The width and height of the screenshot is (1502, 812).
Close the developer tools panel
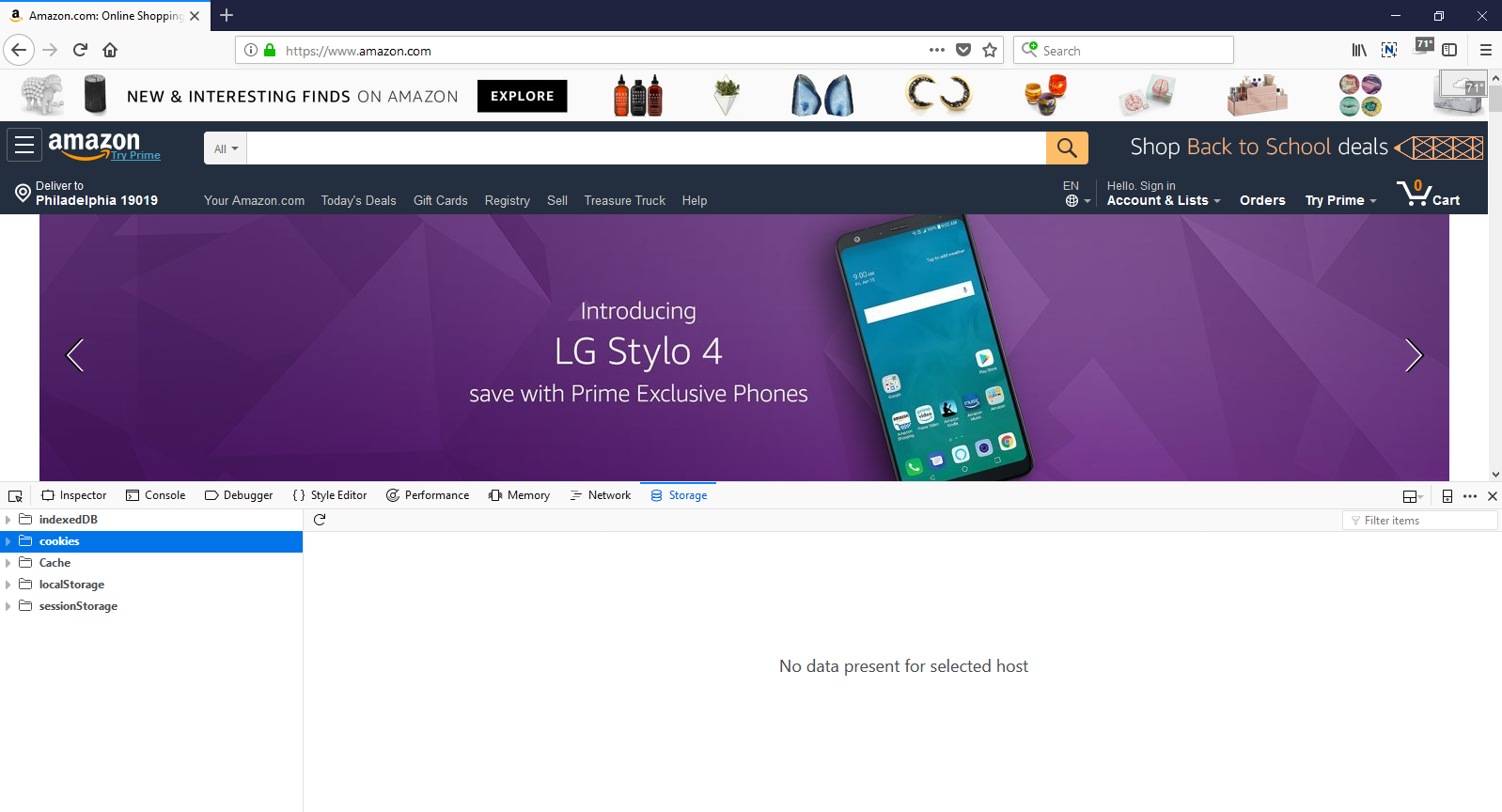tap(1493, 496)
